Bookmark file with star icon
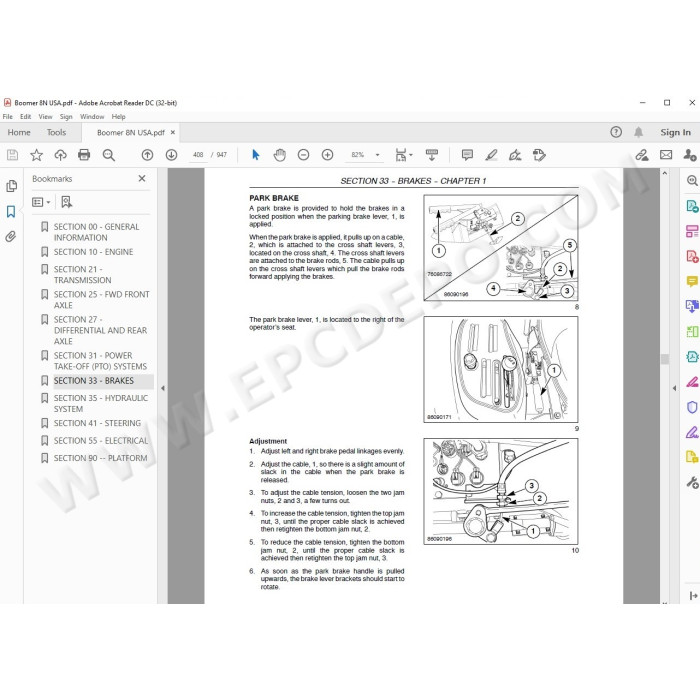Screen dimensions: 700x700 (36, 155)
